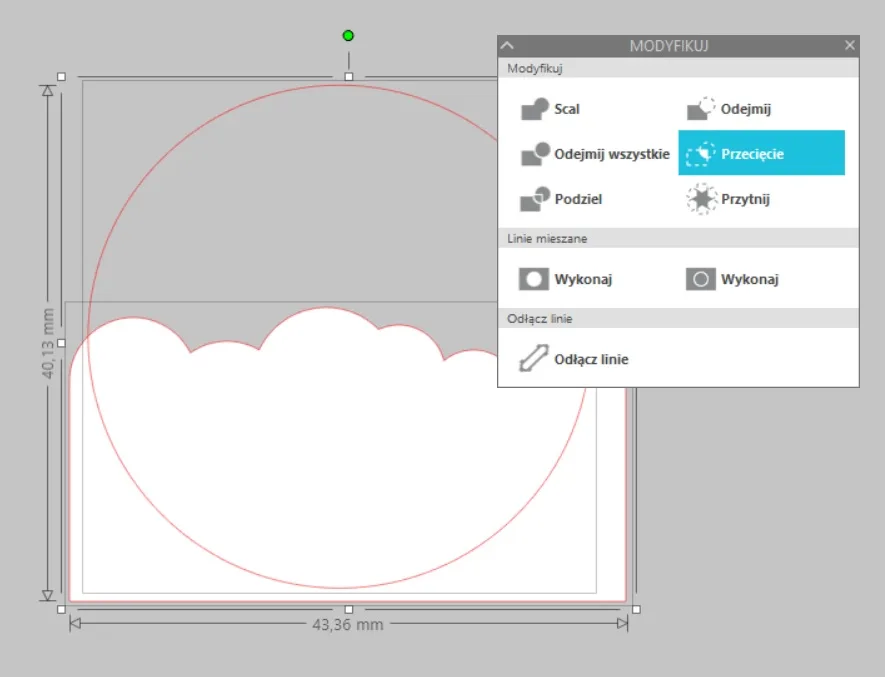Image resolution: width=885 pixels, height=677 pixels.
Task: Click the Scal (weld) icon
Action: [534, 109]
